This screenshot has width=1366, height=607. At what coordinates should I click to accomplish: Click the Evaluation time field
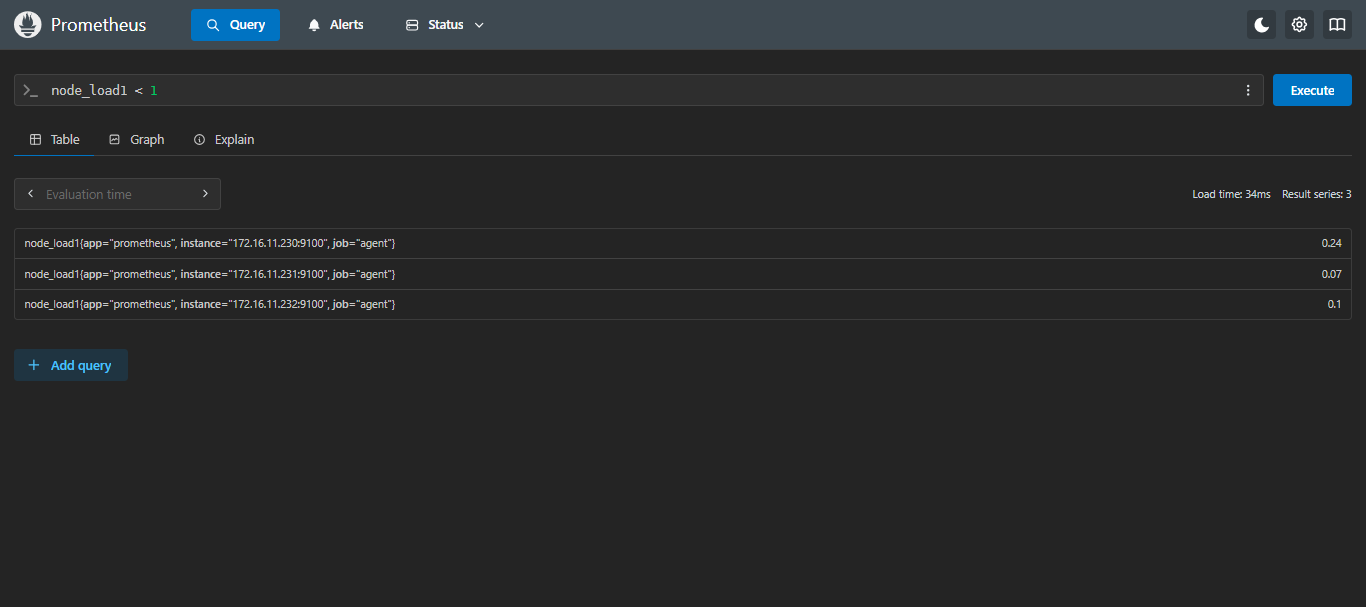point(118,194)
